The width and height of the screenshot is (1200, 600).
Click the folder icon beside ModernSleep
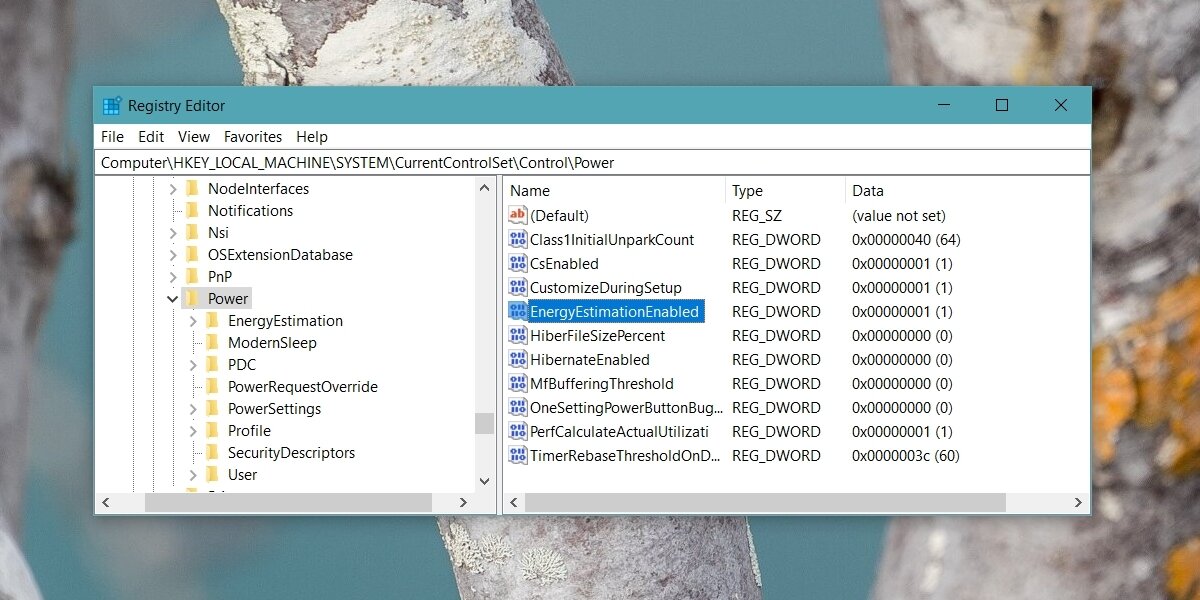click(x=212, y=343)
